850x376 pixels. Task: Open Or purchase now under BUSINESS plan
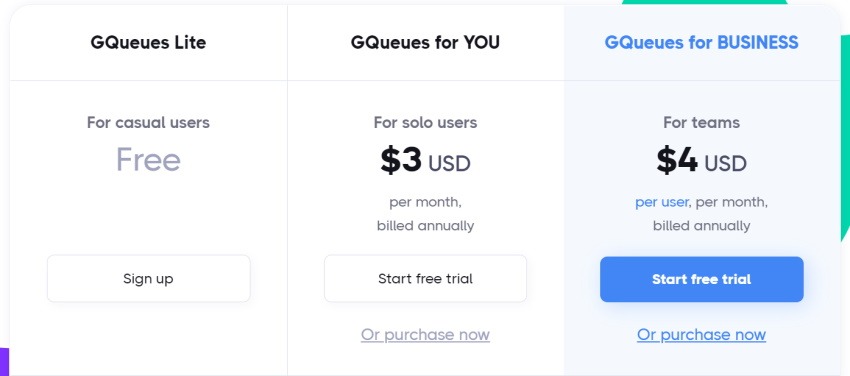click(701, 334)
